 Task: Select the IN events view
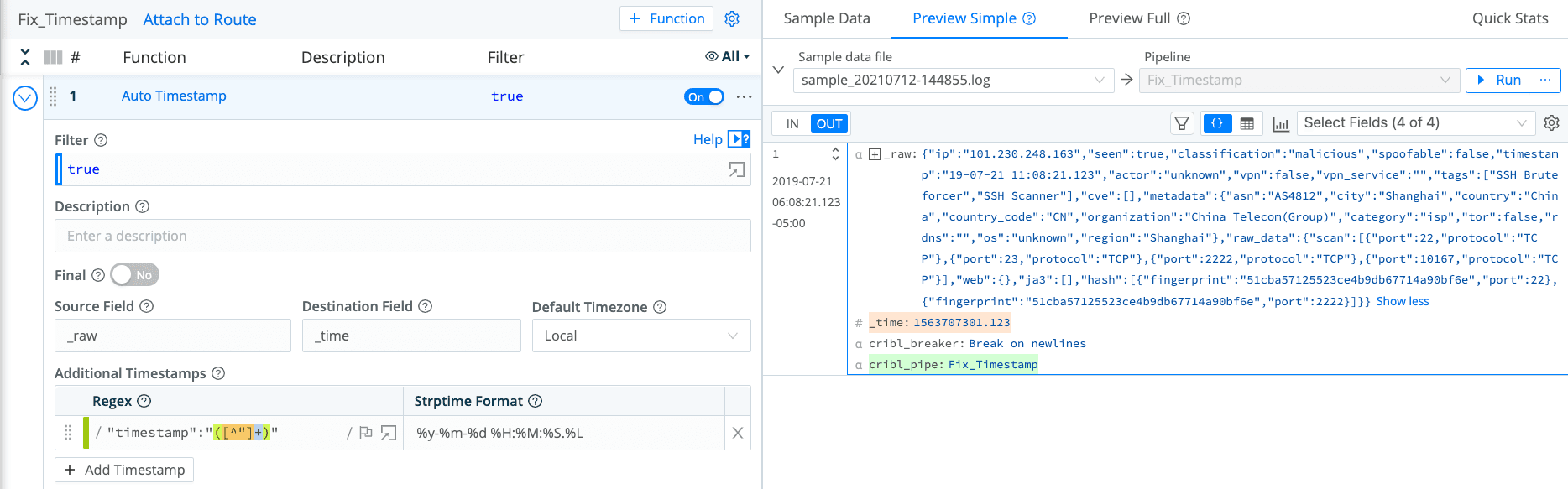pos(792,123)
